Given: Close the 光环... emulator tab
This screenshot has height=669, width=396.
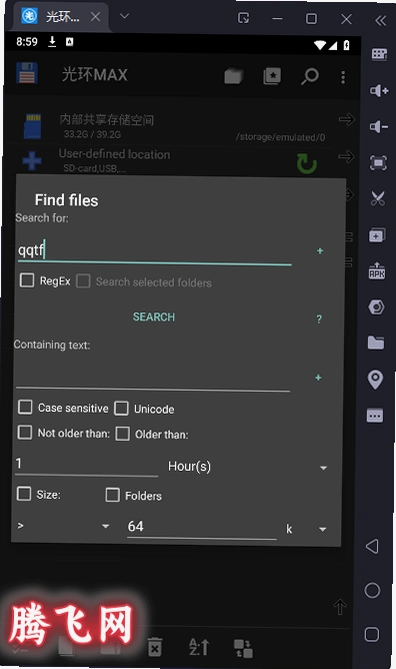Looking at the screenshot, I should [x=96, y=17].
